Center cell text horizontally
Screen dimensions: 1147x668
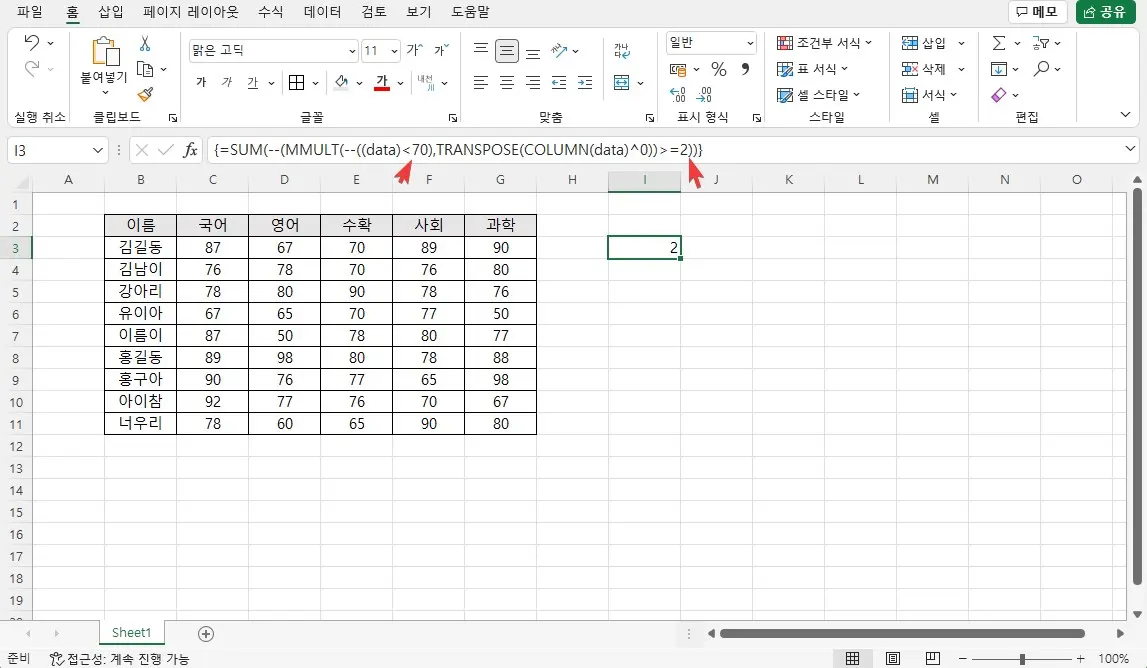[x=507, y=83]
